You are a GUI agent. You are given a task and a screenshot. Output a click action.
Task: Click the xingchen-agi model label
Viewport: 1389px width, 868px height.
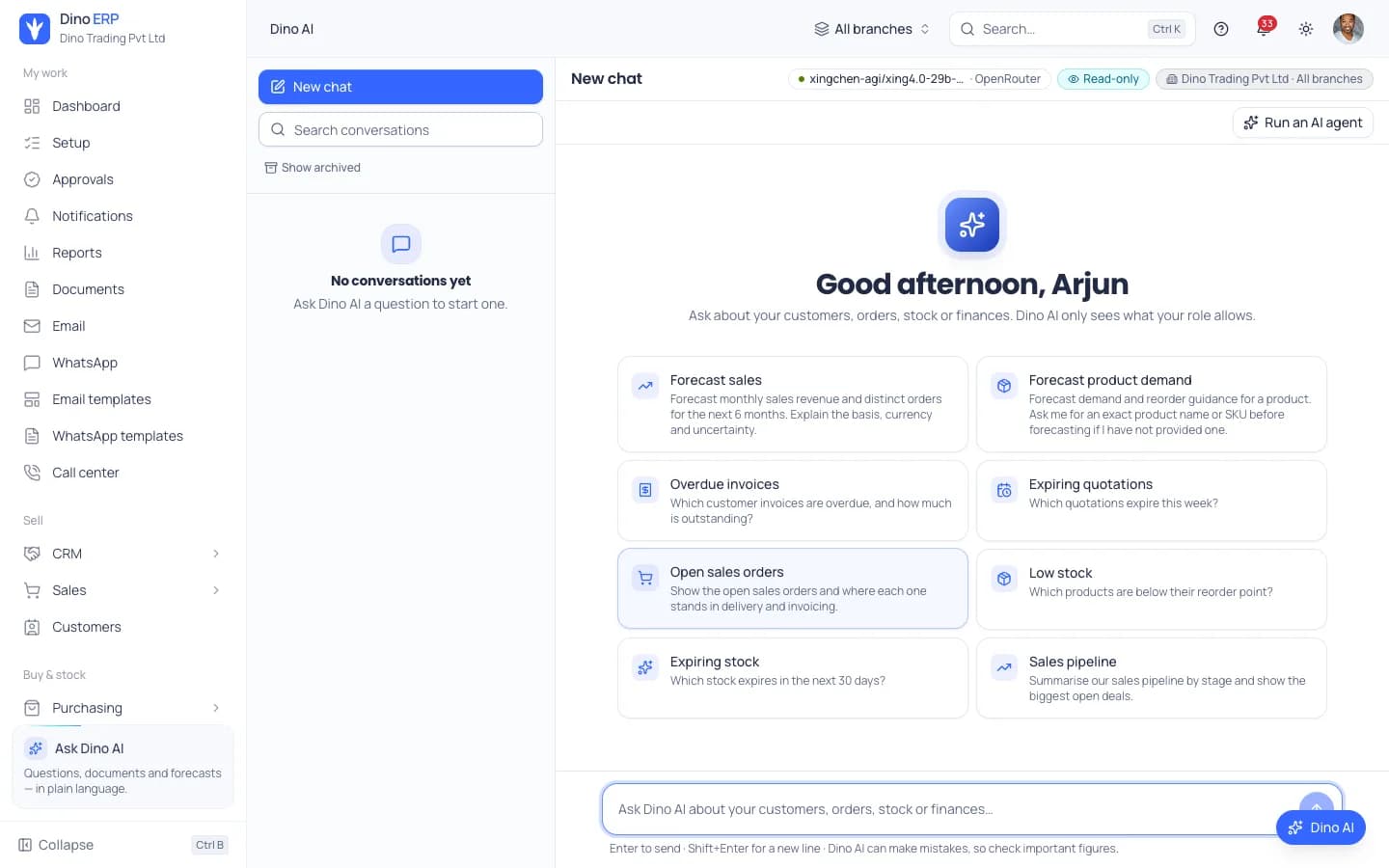click(919, 79)
